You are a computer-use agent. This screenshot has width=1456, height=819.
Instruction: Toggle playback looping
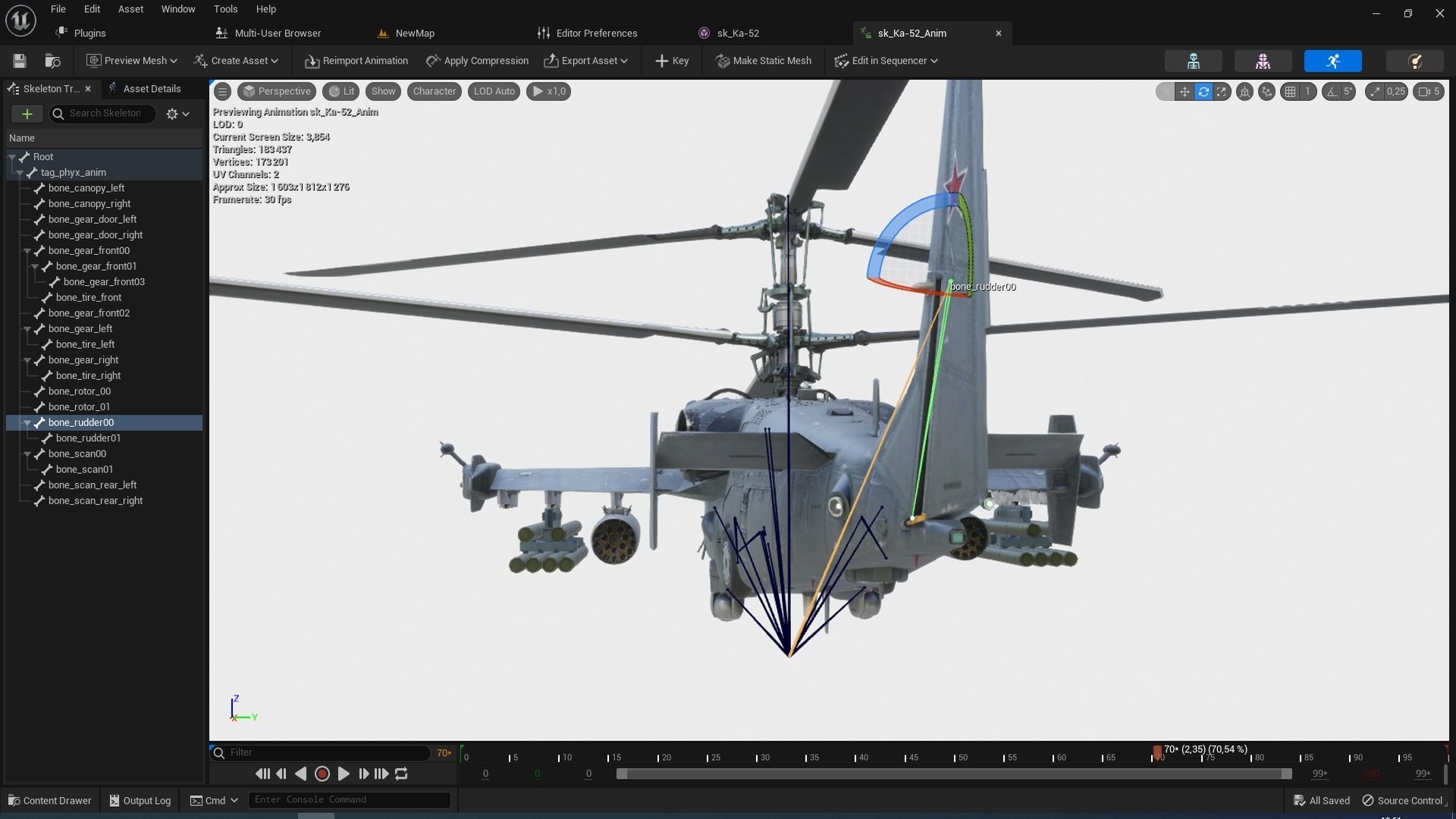click(401, 773)
